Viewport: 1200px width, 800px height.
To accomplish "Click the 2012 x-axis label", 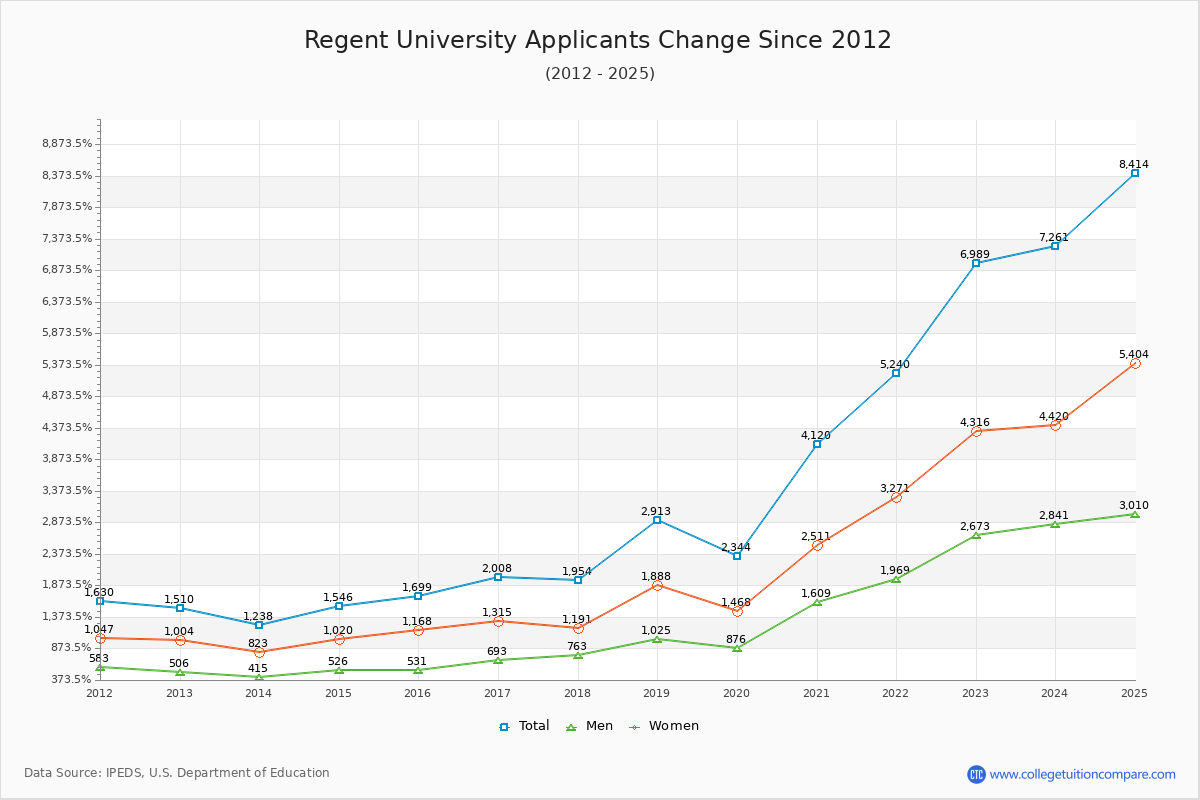I will coord(100,692).
